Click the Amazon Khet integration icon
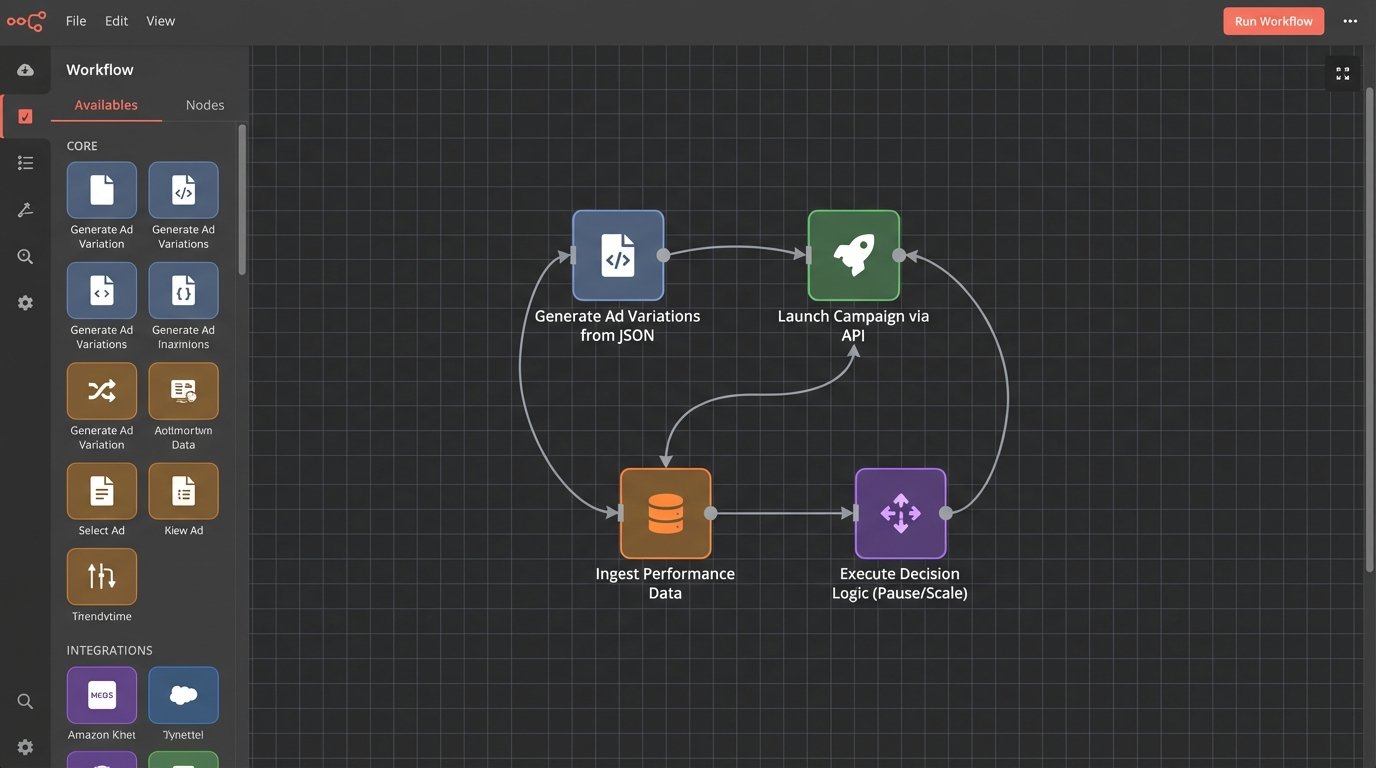 [101, 694]
